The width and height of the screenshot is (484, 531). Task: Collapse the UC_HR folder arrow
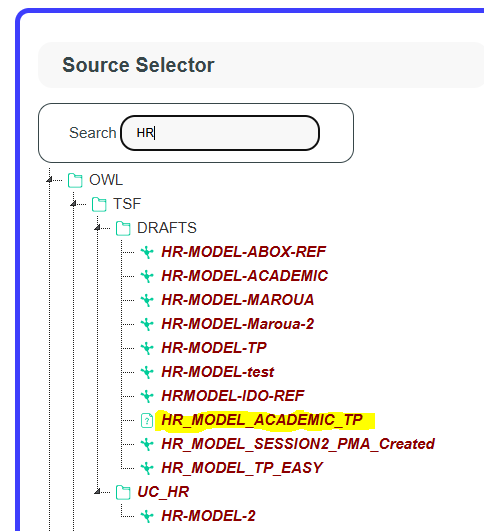[98, 492]
